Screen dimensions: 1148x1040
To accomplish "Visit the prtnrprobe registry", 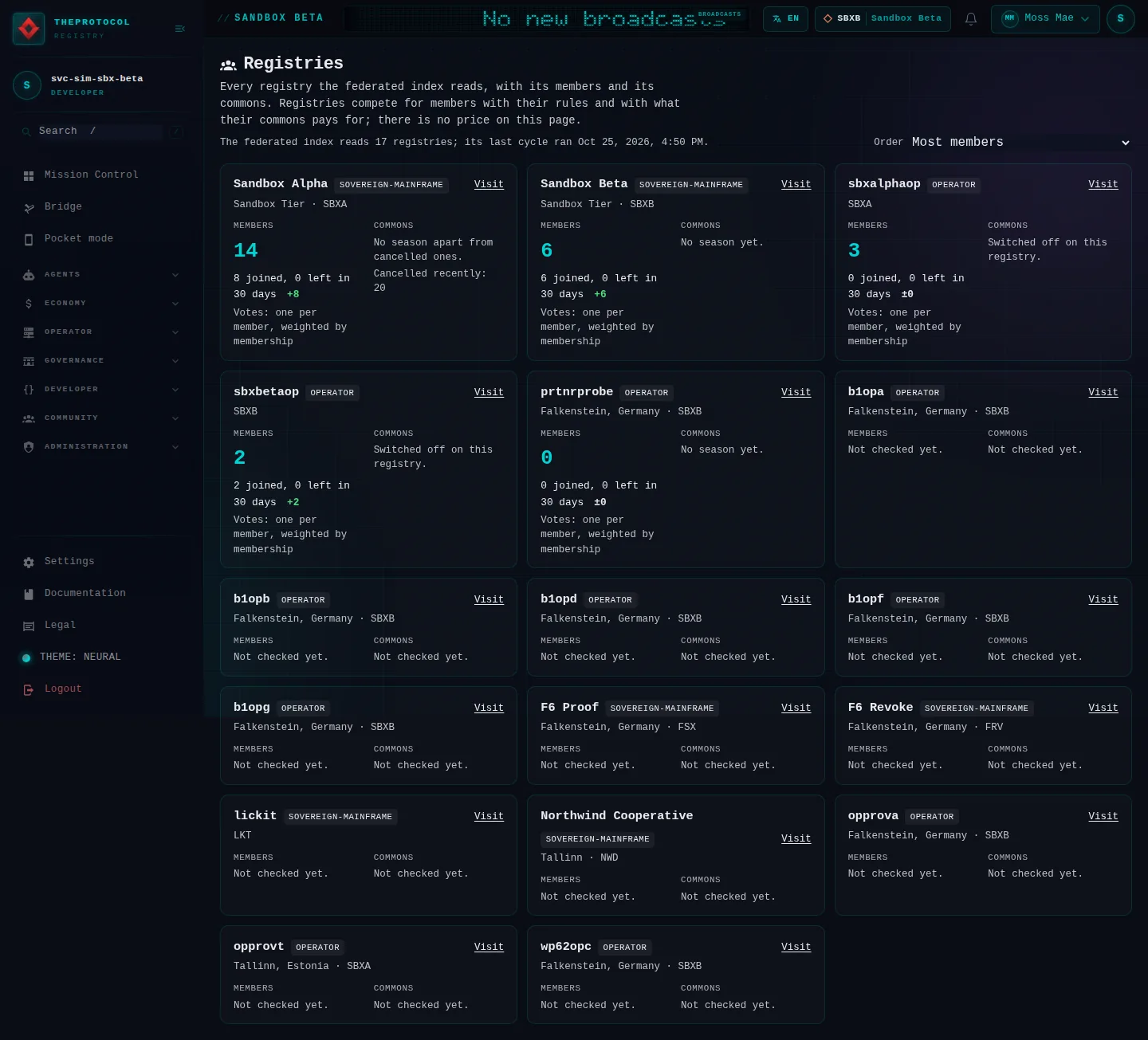I will (x=796, y=392).
